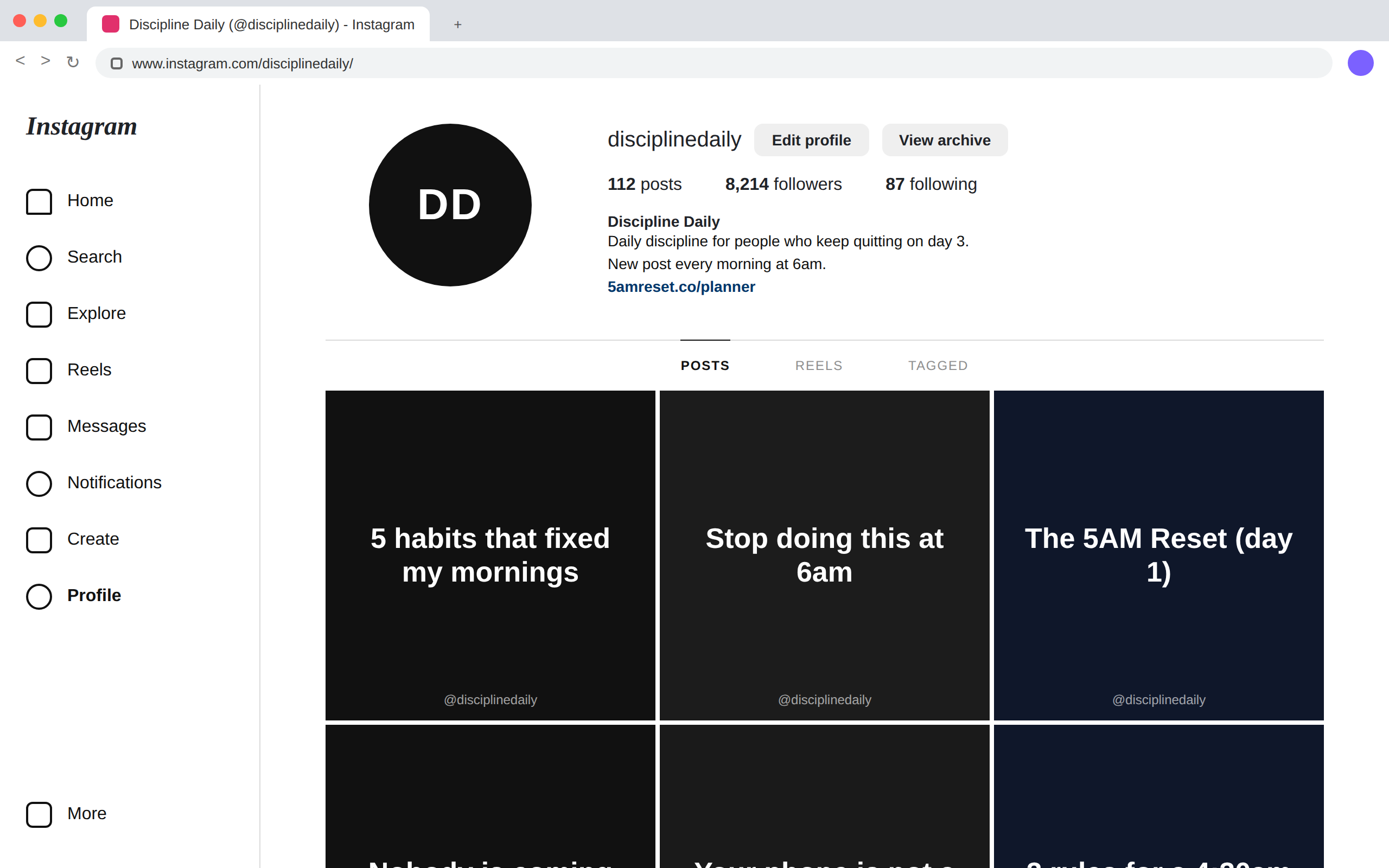Screen dimensions: 1389x868
Task: Open Create from the sidebar label
Action: click(x=93, y=539)
